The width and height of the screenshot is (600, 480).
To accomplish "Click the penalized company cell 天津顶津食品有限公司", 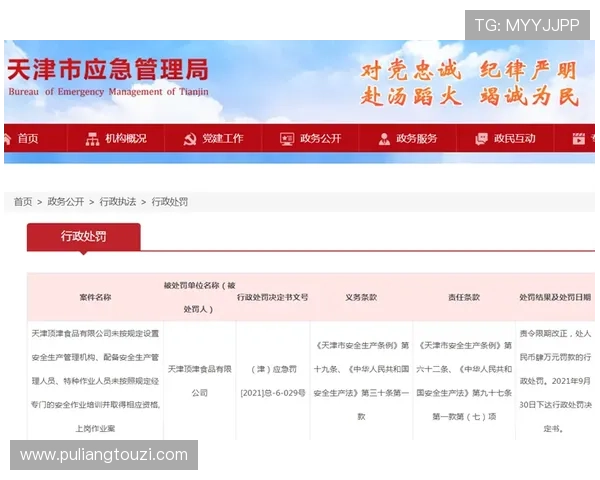I will (x=199, y=381).
